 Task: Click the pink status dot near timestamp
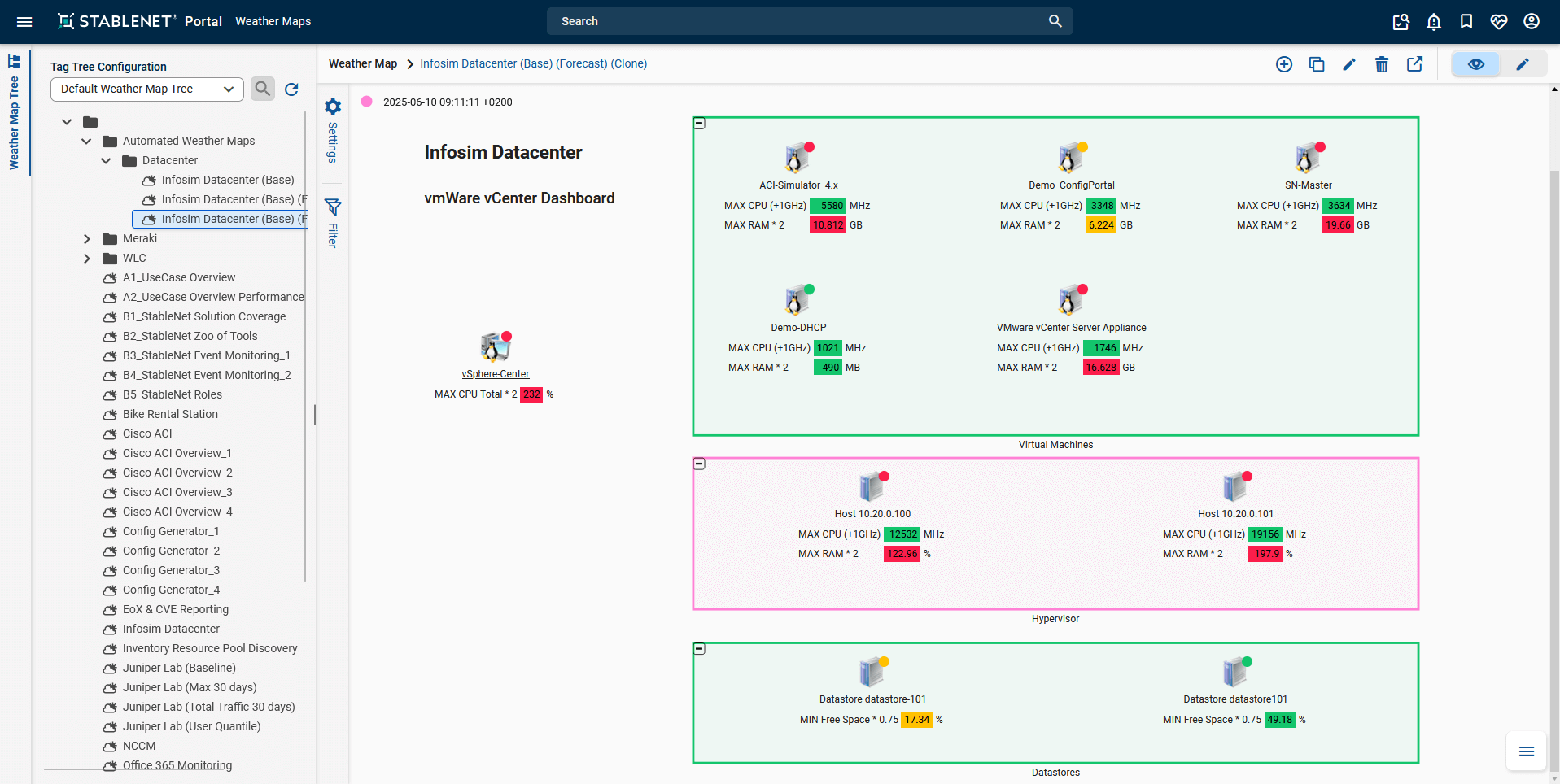(x=367, y=102)
